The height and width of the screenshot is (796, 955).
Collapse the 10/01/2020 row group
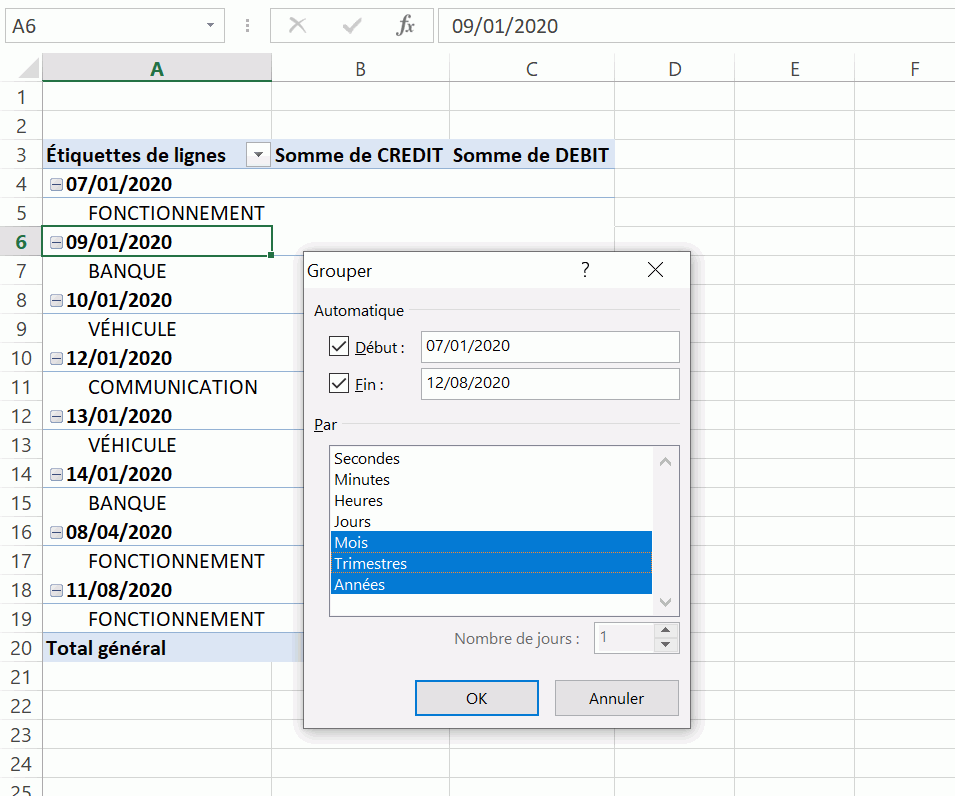[56, 300]
